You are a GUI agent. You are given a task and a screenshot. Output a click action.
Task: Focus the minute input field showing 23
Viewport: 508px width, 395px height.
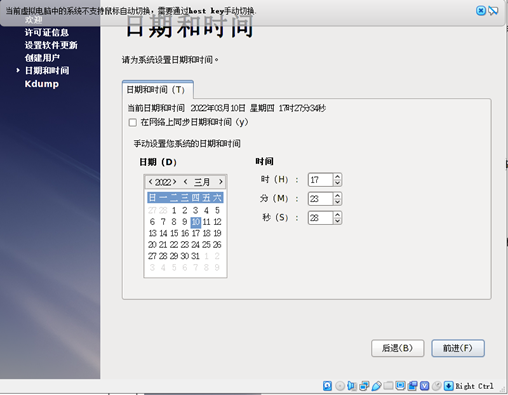coord(320,199)
